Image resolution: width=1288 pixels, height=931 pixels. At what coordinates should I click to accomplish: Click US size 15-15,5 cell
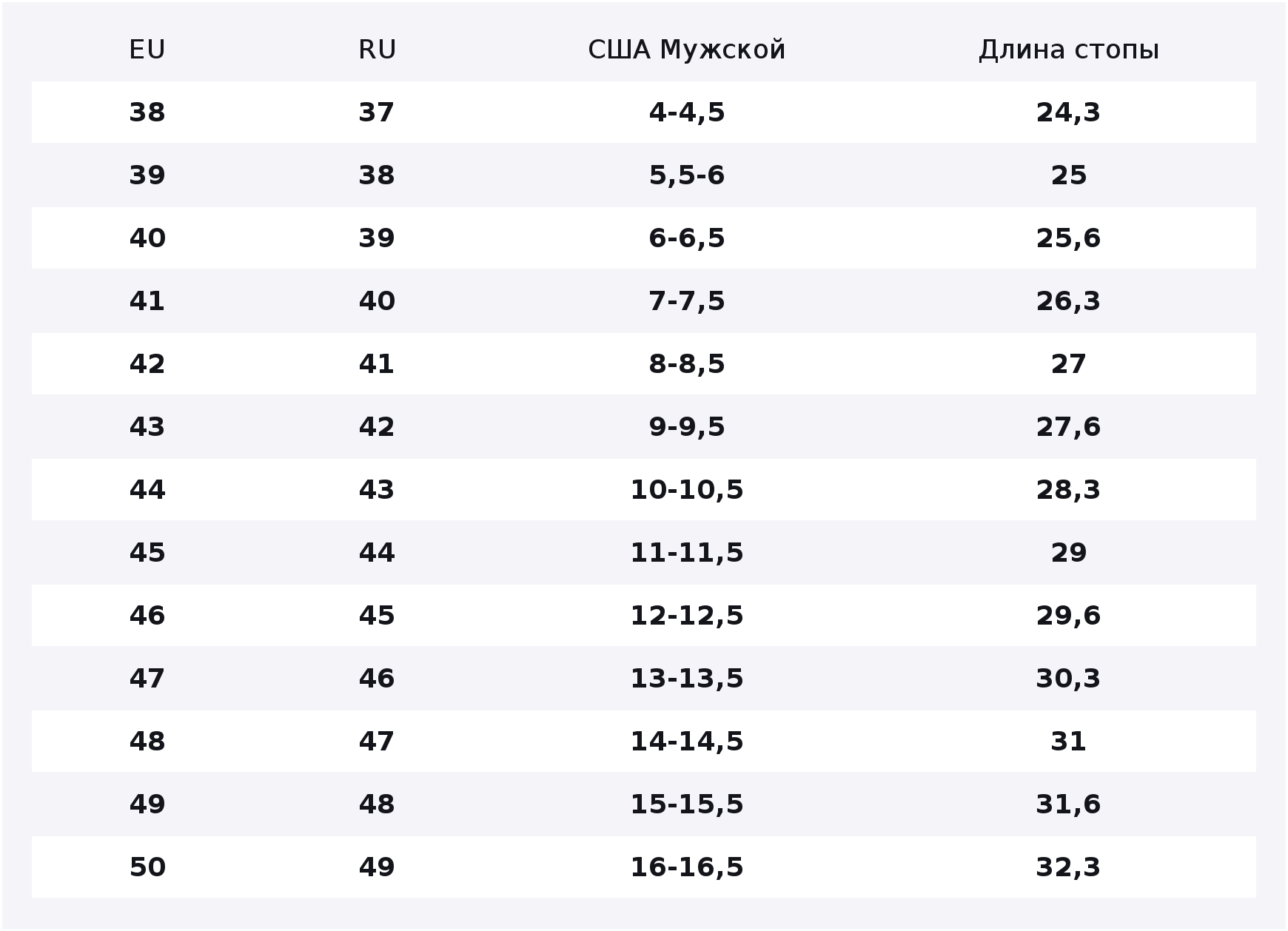687,804
